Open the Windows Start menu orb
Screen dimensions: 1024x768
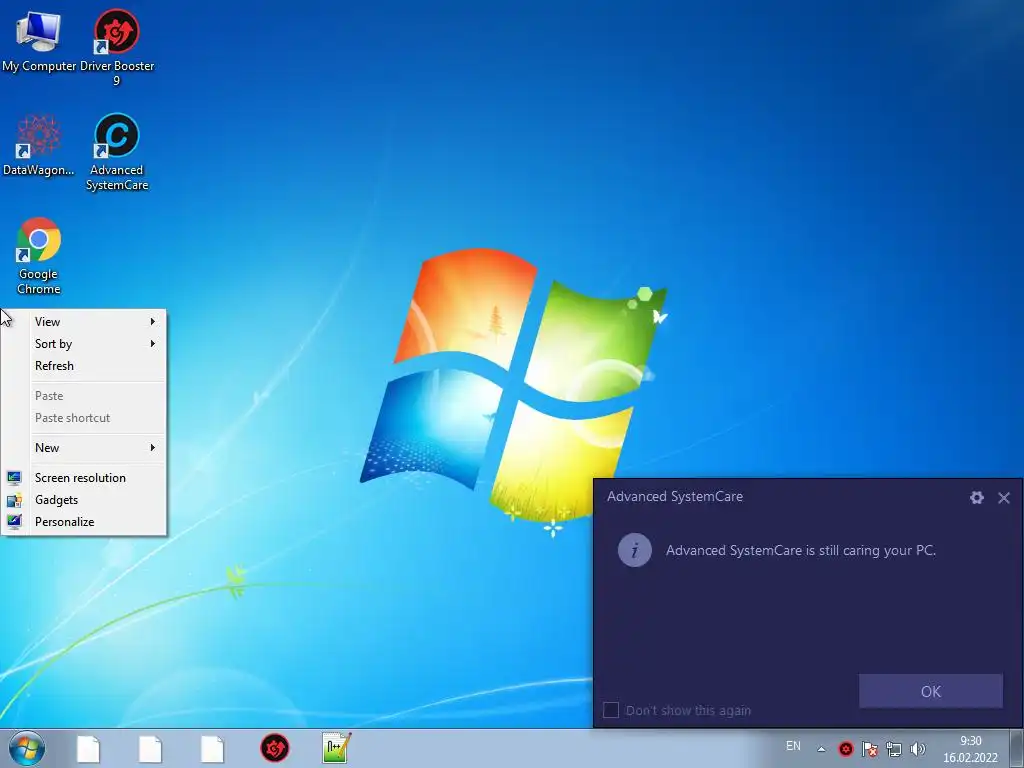(27, 748)
